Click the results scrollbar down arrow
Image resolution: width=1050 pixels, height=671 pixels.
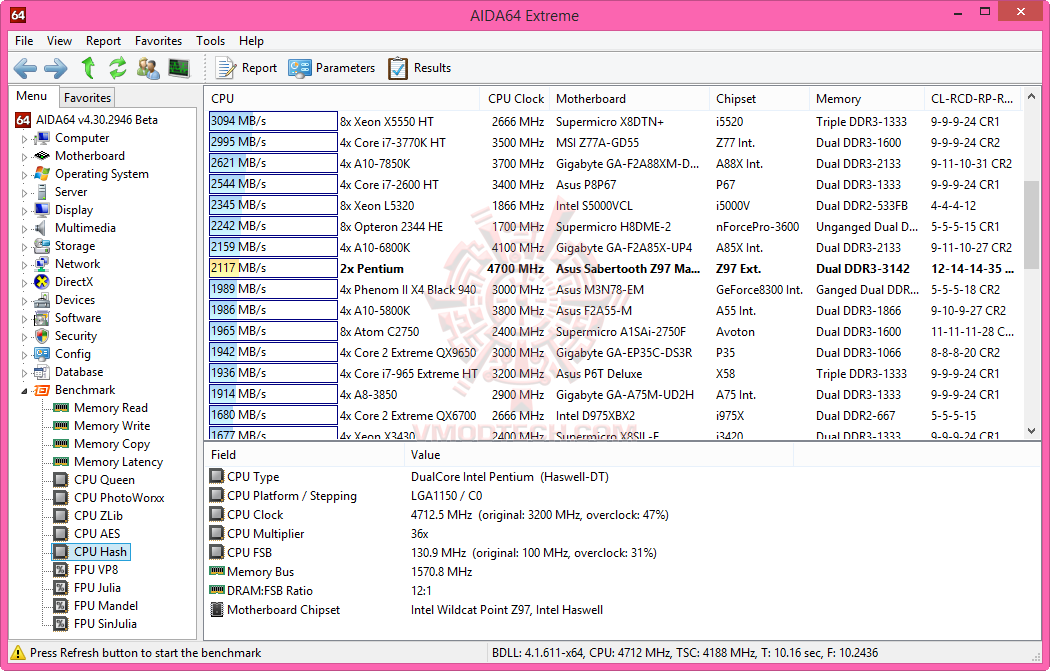[1031, 431]
